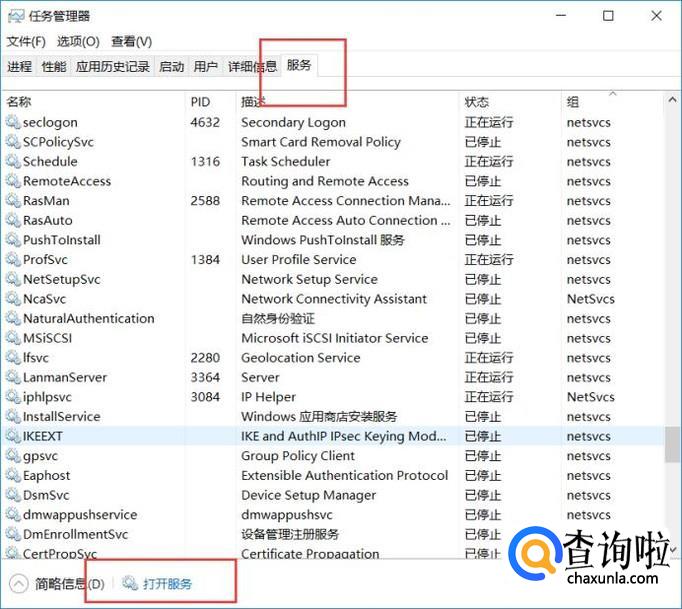Click the gpsvc service gear icon
This screenshot has width=682, height=609.
13,456
